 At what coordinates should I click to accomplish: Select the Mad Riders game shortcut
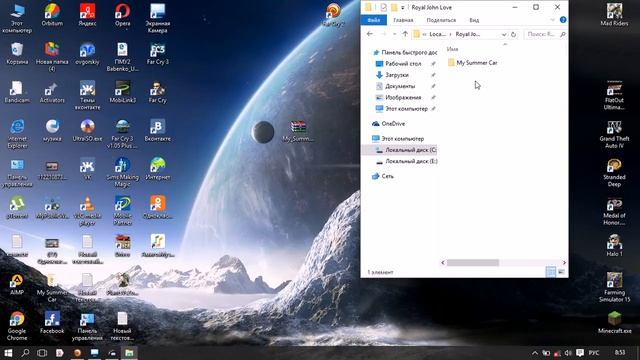[614, 15]
